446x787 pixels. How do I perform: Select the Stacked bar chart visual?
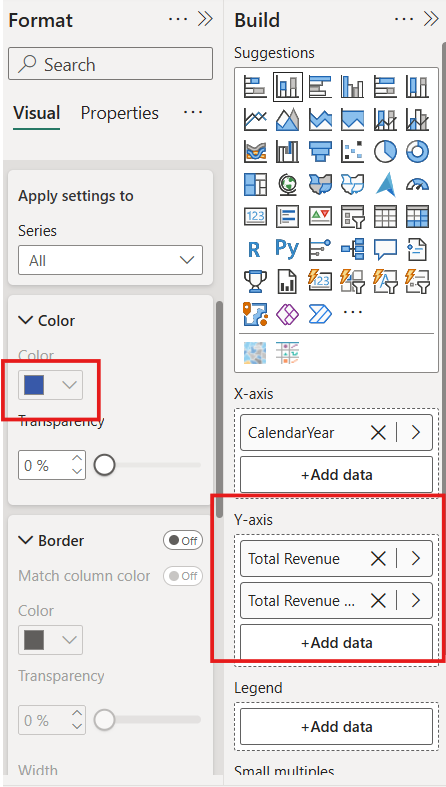[x=255, y=86]
